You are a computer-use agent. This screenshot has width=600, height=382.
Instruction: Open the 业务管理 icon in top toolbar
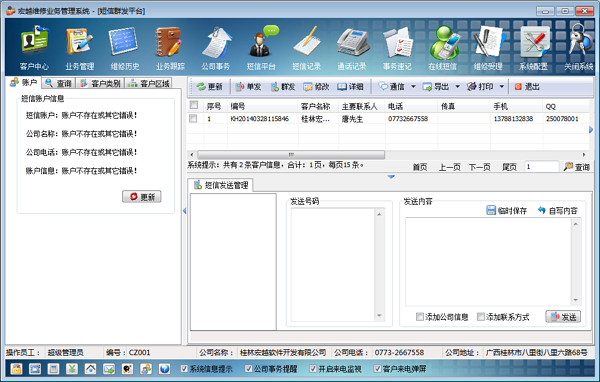pyautogui.click(x=80, y=42)
